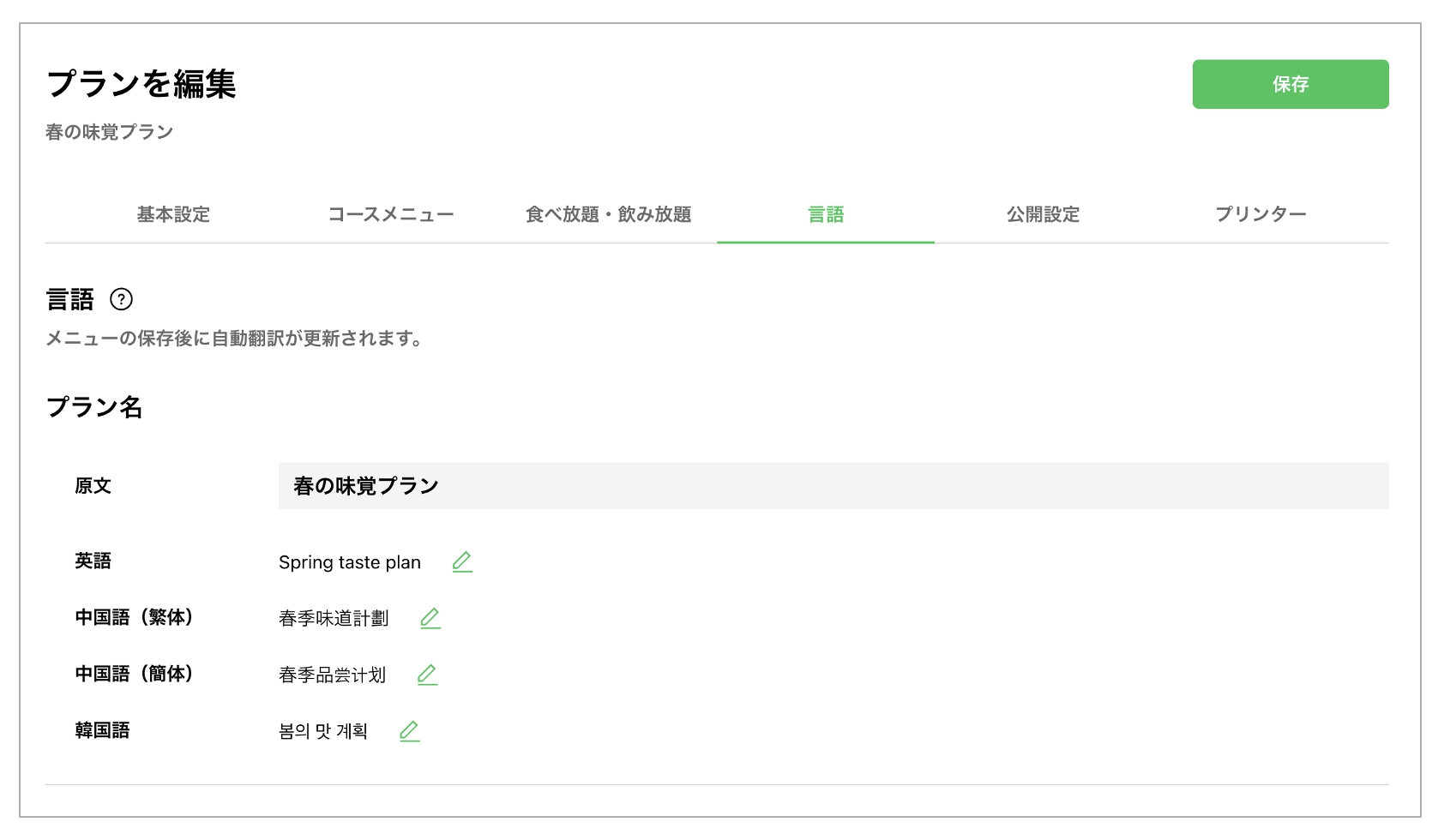Click the Simplified Chinese text 春季品尝计划
1444x840 pixels.
coord(331,675)
